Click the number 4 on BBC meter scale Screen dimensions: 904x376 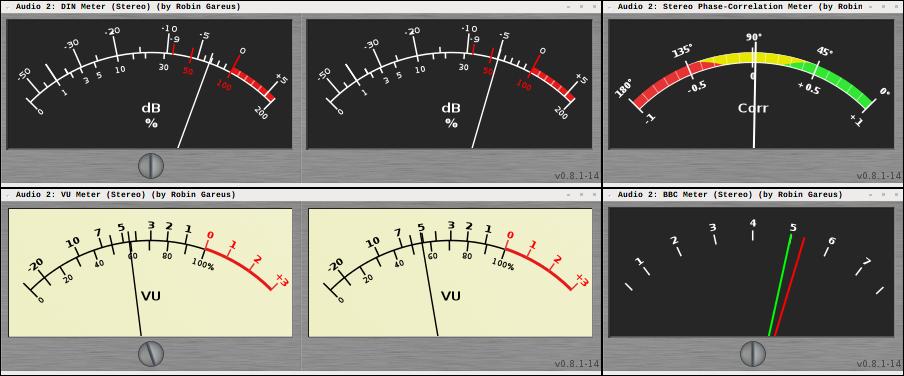tap(753, 223)
